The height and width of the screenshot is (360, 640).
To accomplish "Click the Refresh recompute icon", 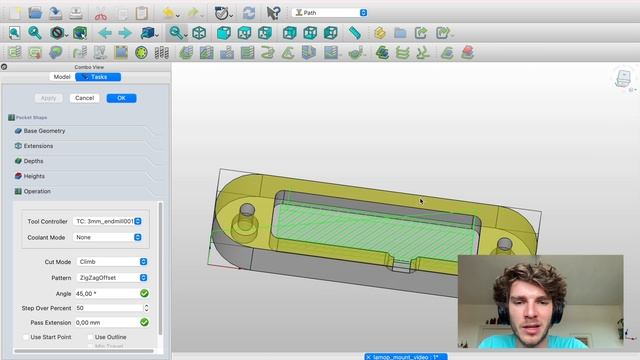I will 249,13.
